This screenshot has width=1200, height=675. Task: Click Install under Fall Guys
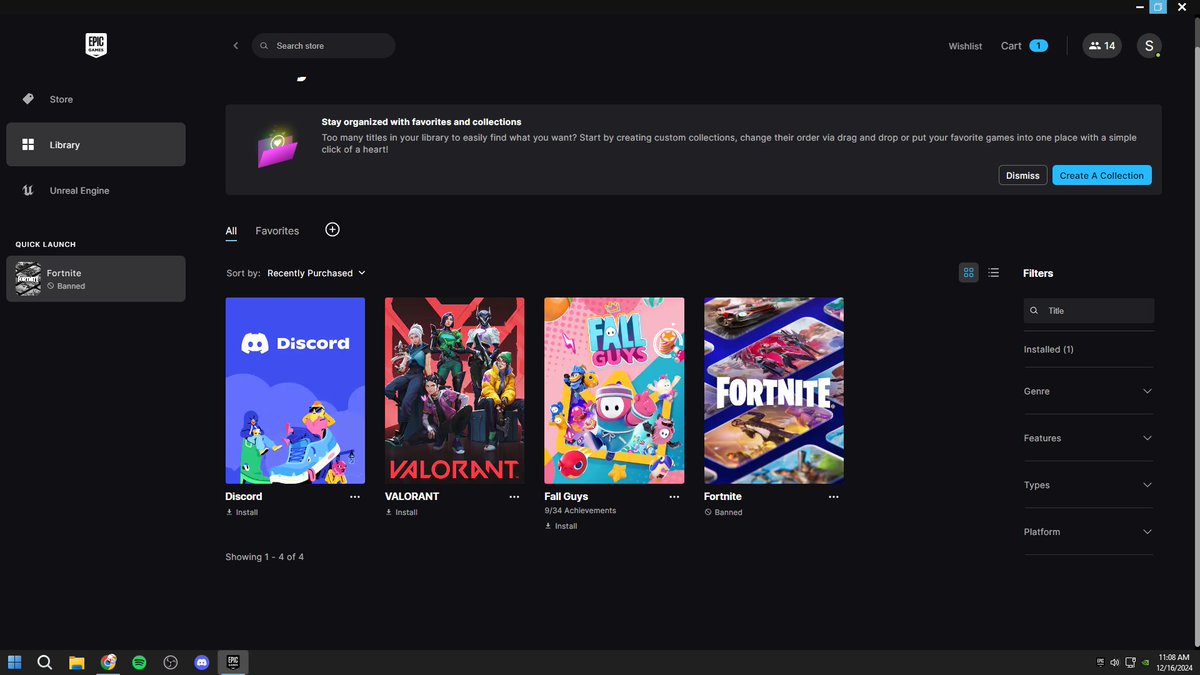pyautogui.click(x=561, y=526)
